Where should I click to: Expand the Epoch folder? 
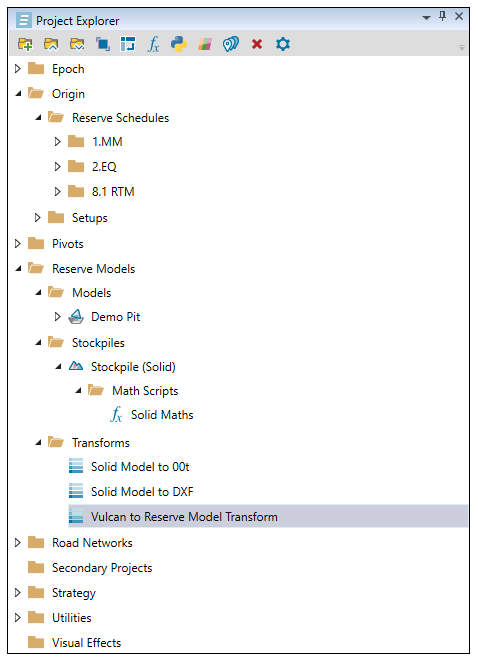[x=18, y=68]
